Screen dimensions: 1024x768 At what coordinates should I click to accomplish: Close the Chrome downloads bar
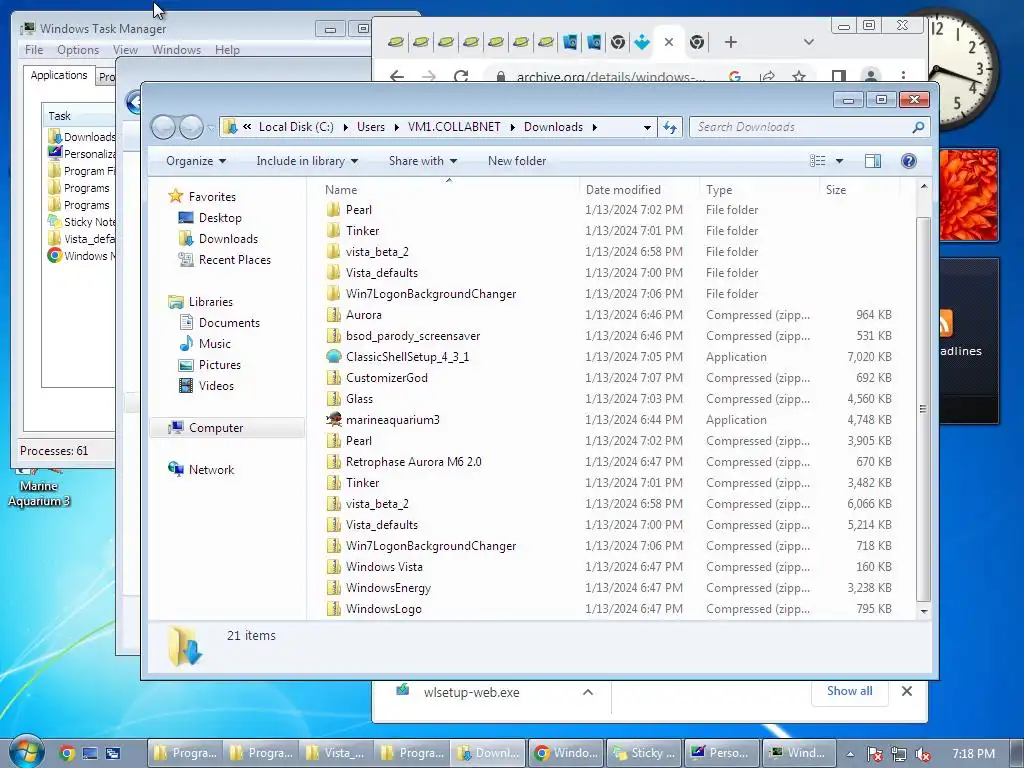pos(906,691)
